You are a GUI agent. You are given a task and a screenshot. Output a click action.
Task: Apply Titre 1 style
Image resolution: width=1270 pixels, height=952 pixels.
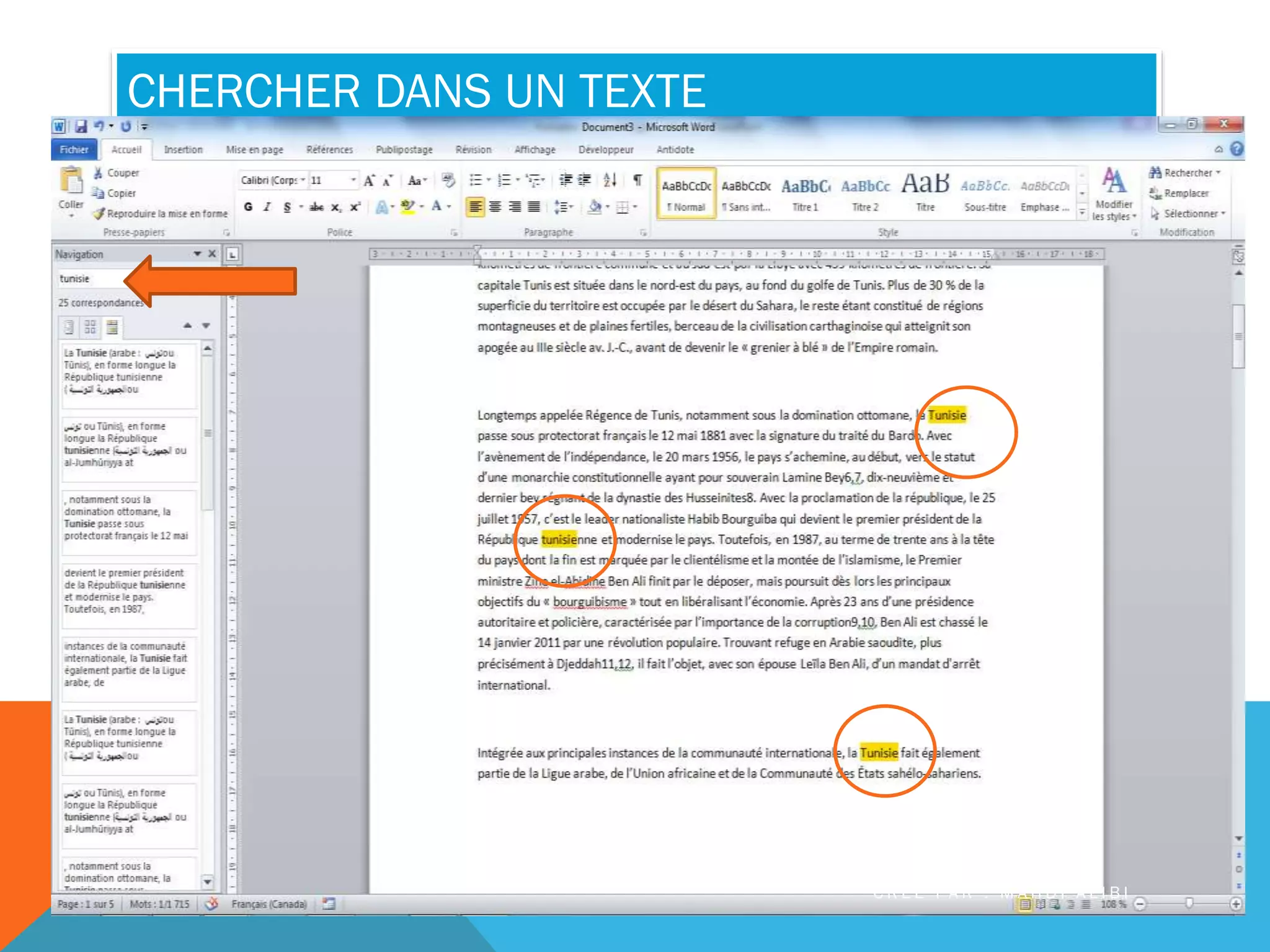(806, 193)
